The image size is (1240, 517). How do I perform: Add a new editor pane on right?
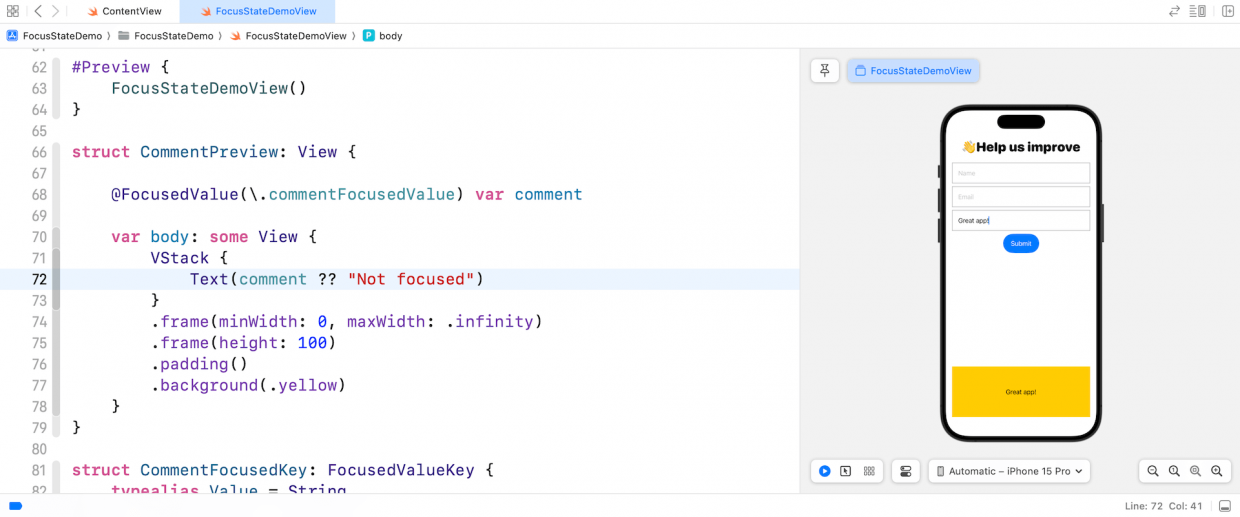point(1227,11)
